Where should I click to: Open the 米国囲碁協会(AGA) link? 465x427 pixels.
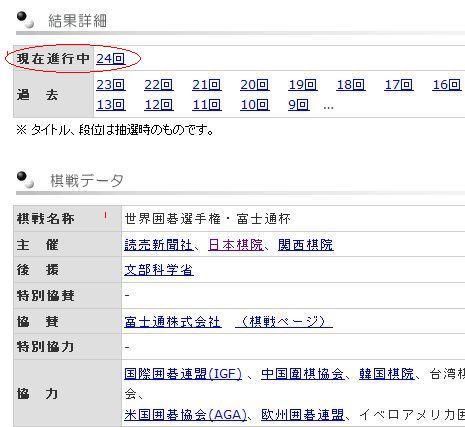coord(185,415)
